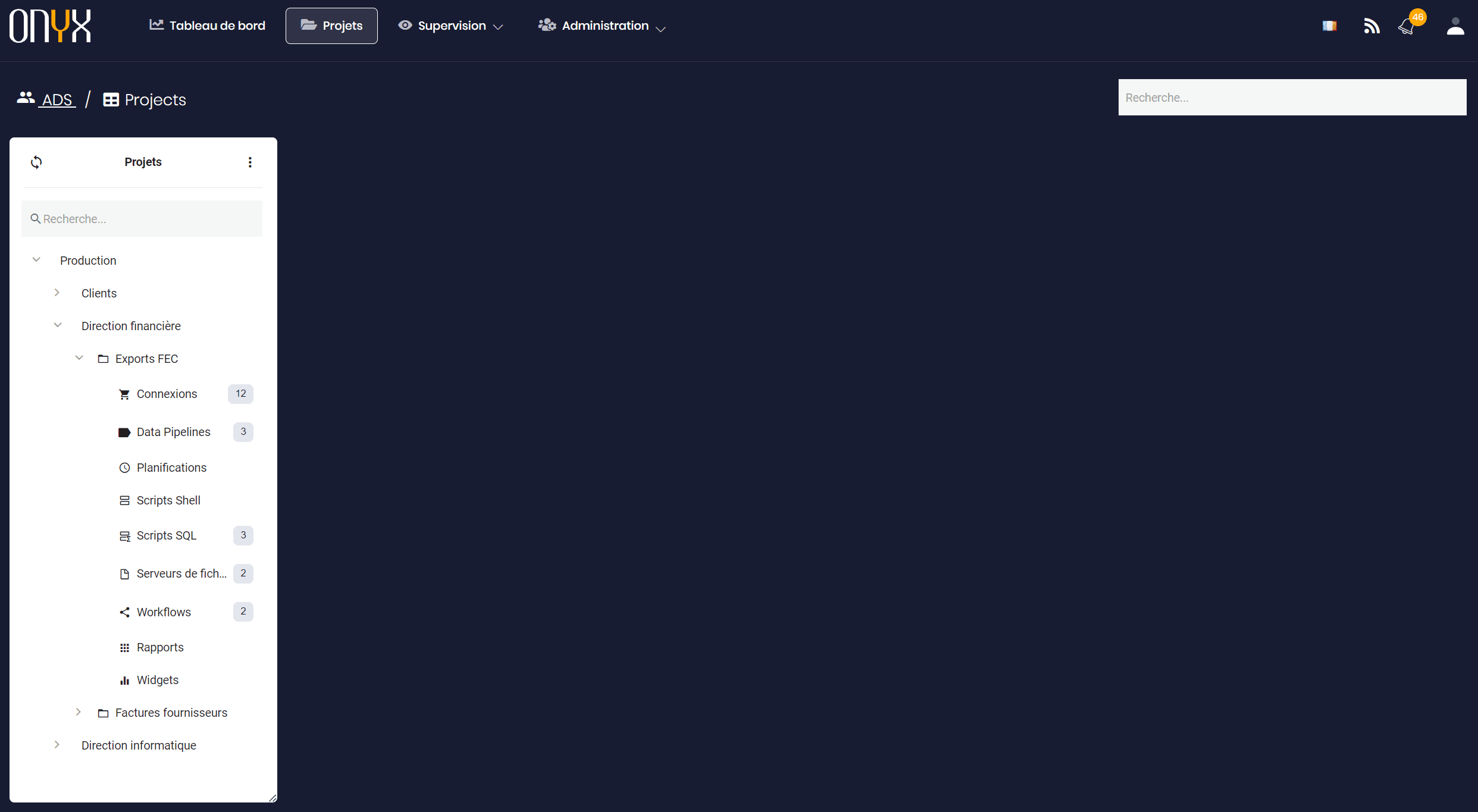Click the Serveurs de fichiers count badge 2
The image size is (1478, 812).
(243, 573)
